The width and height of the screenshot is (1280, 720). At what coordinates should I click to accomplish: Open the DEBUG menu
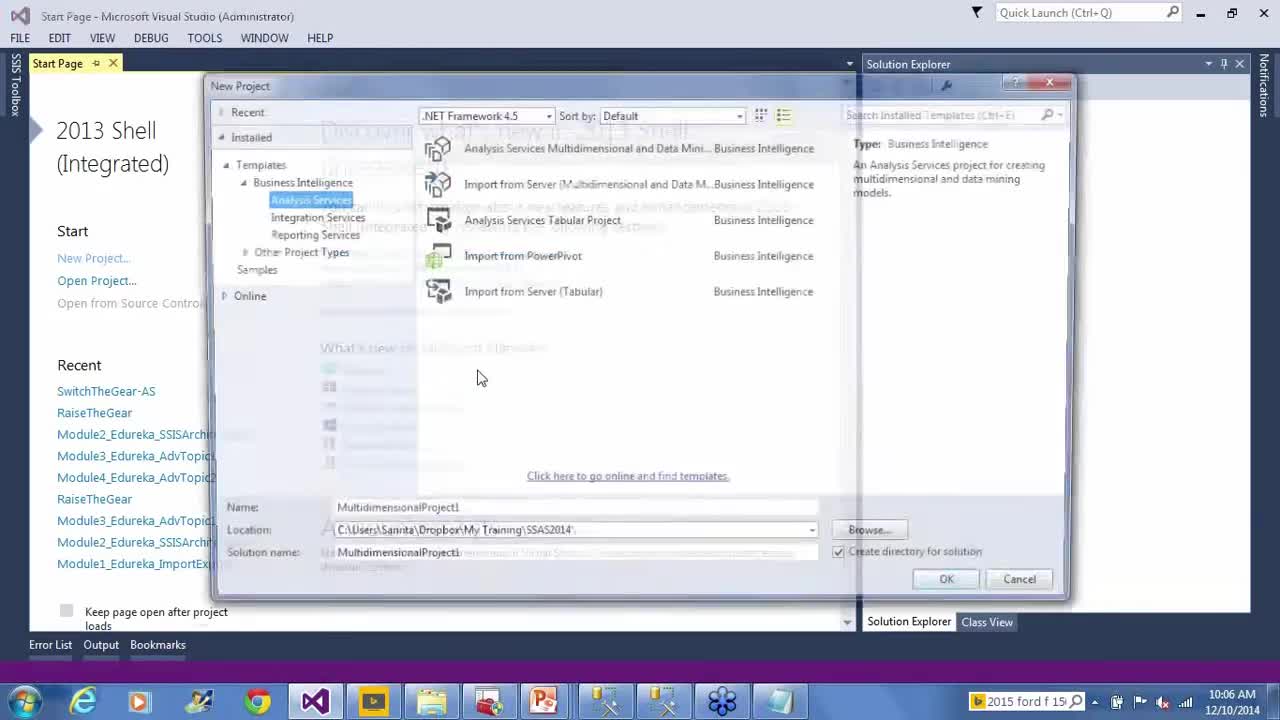[x=151, y=38]
